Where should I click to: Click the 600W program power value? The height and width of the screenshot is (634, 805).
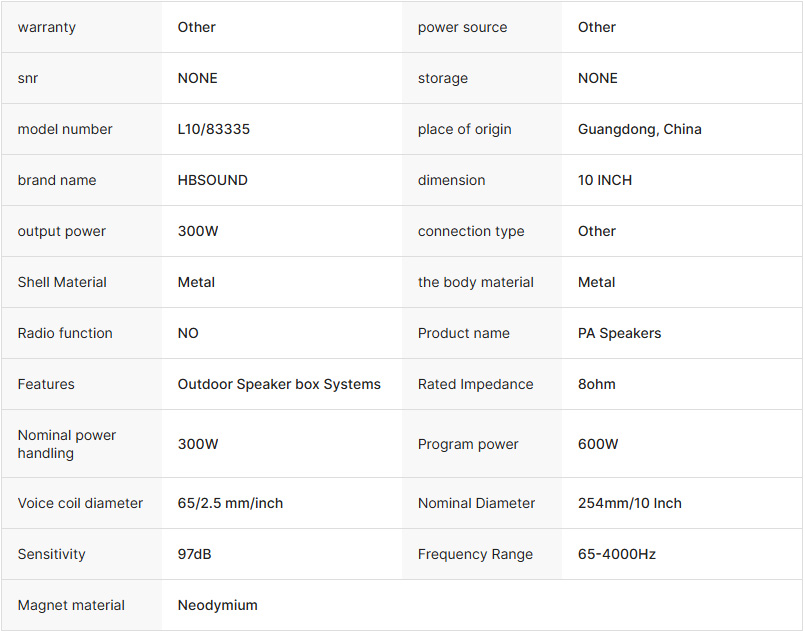point(598,444)
